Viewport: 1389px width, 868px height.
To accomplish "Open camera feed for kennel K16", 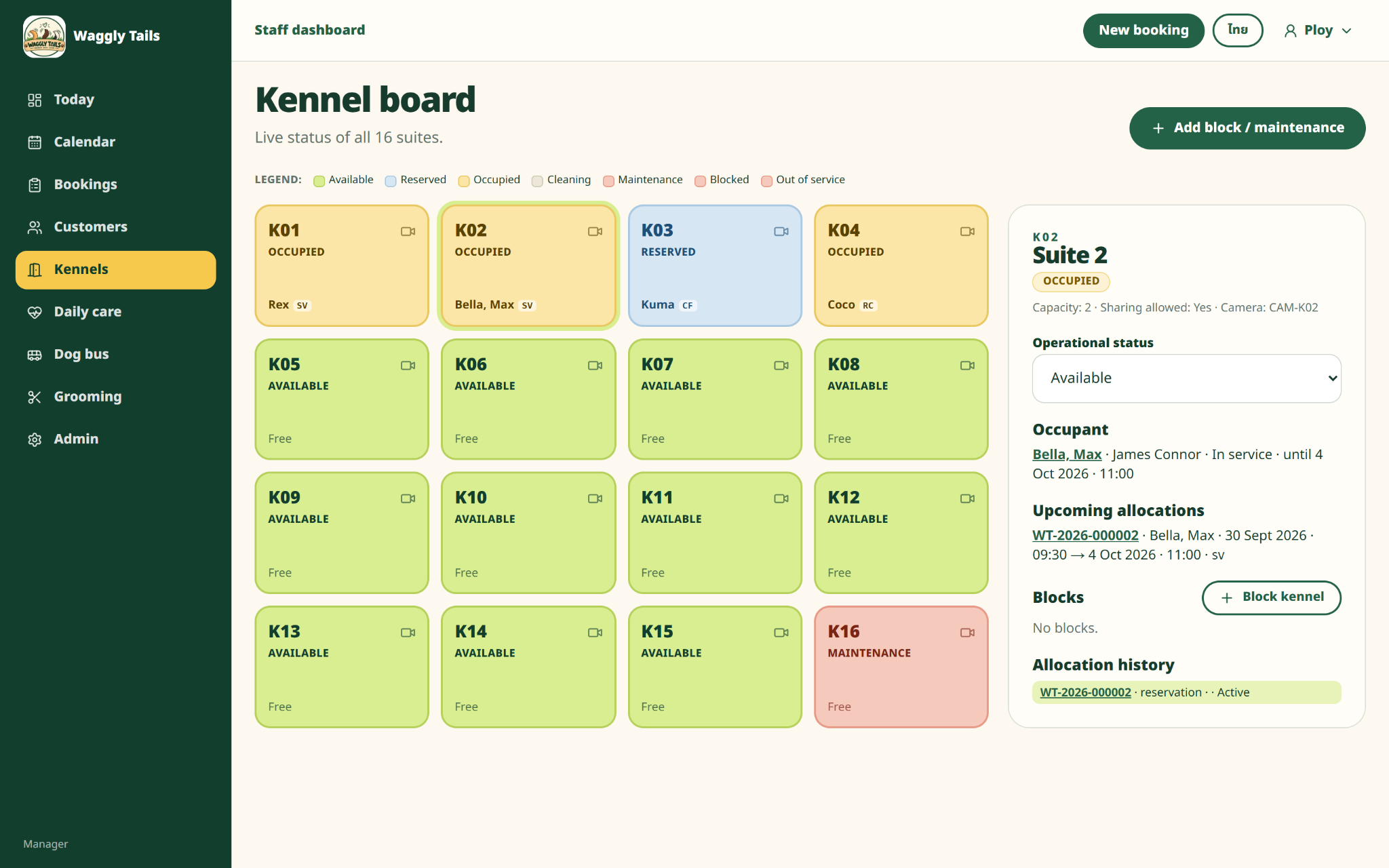I will pos(968,633).
